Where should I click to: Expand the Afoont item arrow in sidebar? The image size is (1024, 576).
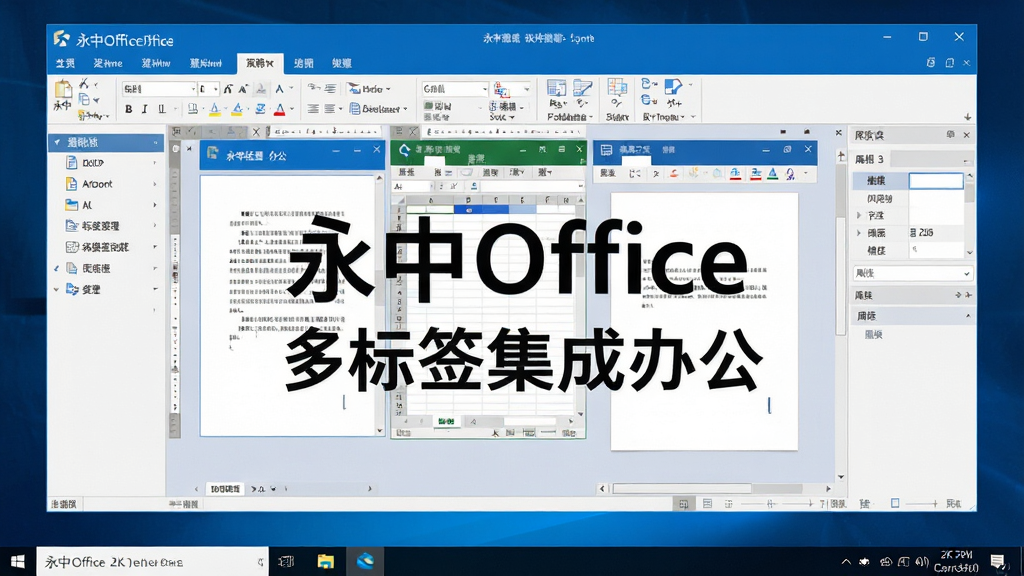coord(155,184)
